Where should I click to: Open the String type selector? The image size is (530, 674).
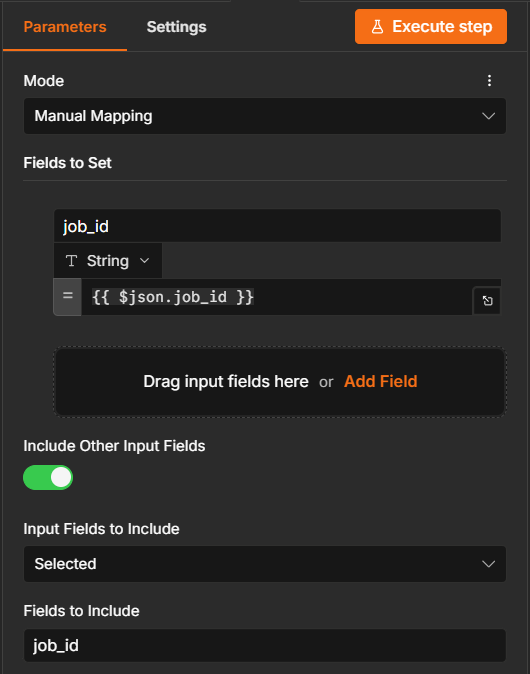108,260
